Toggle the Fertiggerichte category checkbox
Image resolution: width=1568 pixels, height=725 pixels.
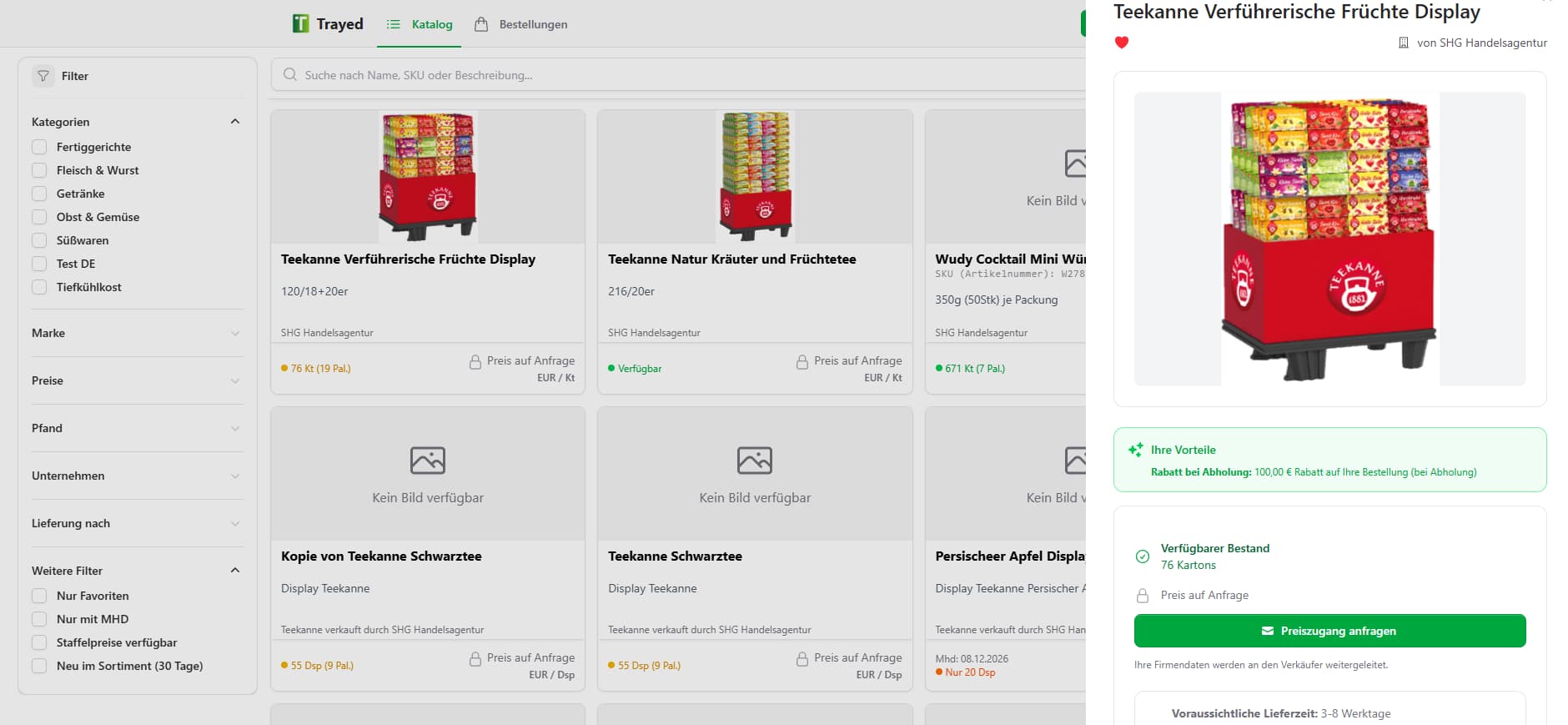pos(39,147)
